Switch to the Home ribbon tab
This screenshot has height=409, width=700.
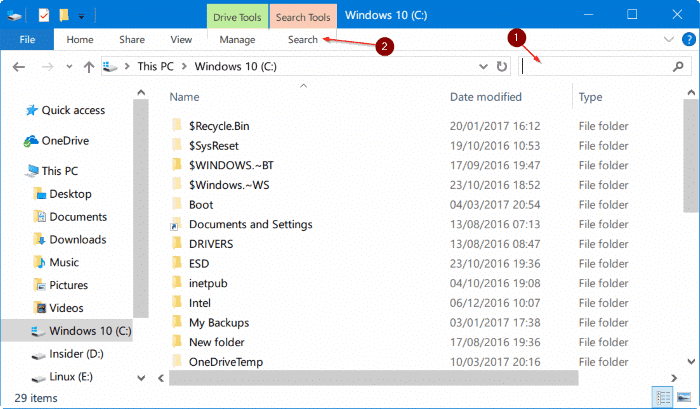pyautogui.click(x=80, y=39)
